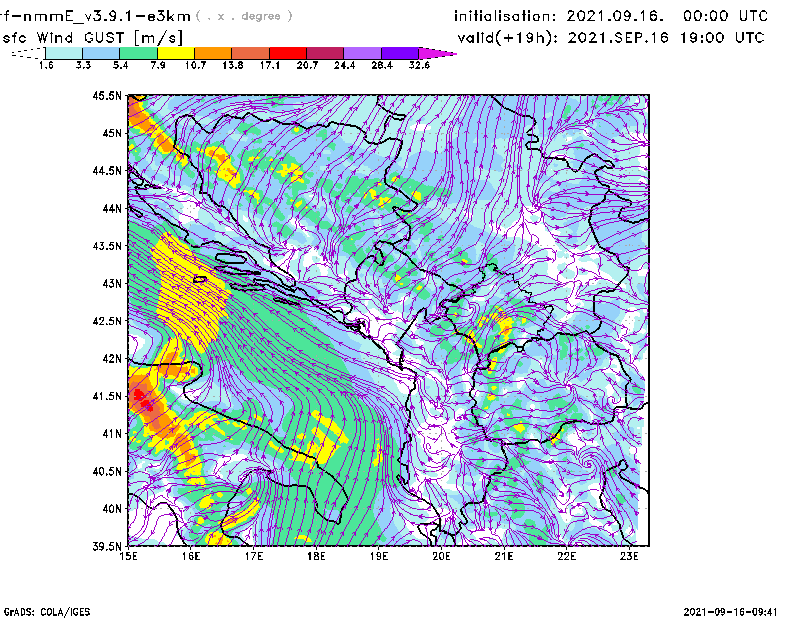Click the legend value 1.6
Screen dimensions: 800x618
[x=46, y=65]
